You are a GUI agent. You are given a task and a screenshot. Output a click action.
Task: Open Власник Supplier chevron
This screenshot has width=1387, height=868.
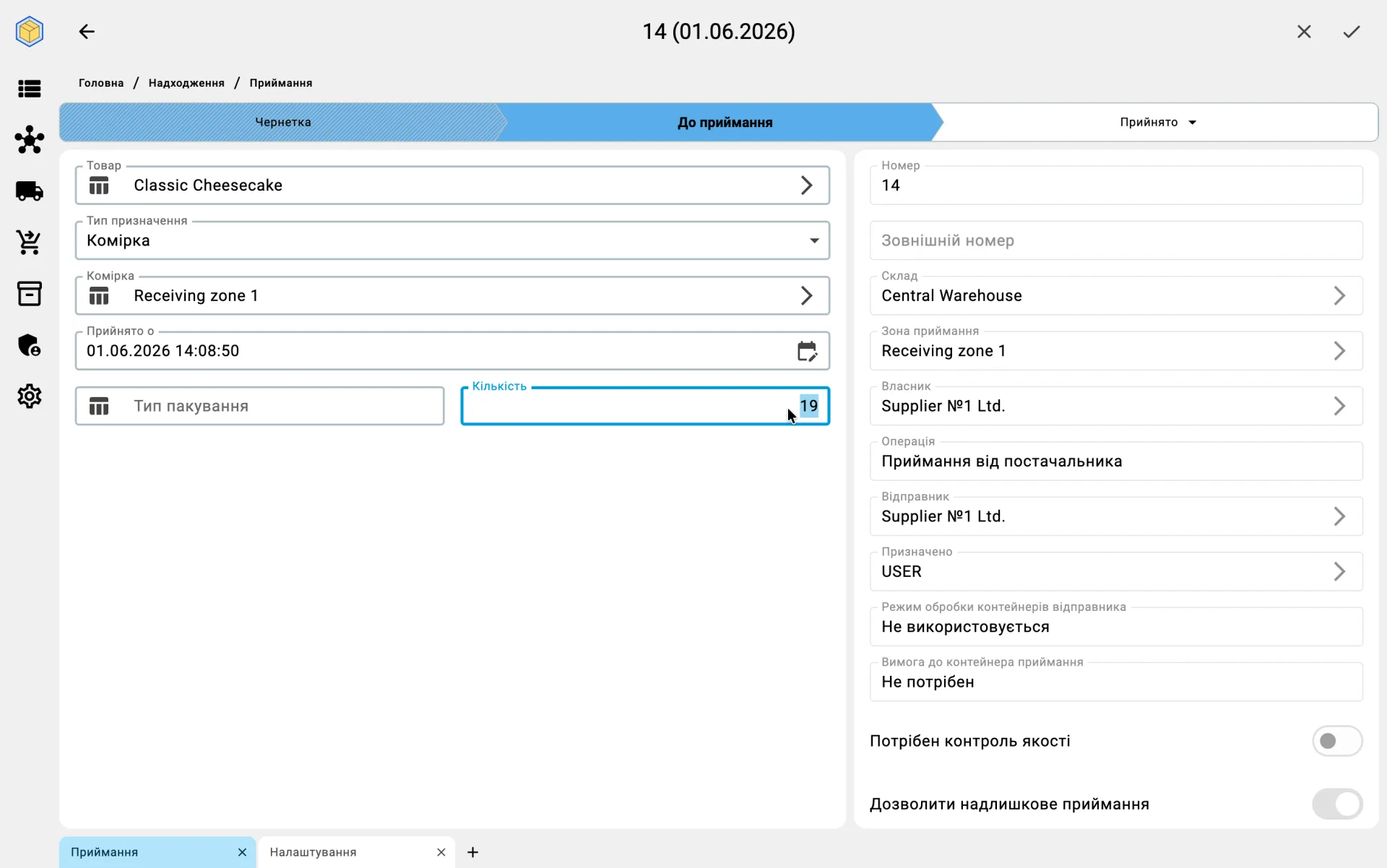1339,407
